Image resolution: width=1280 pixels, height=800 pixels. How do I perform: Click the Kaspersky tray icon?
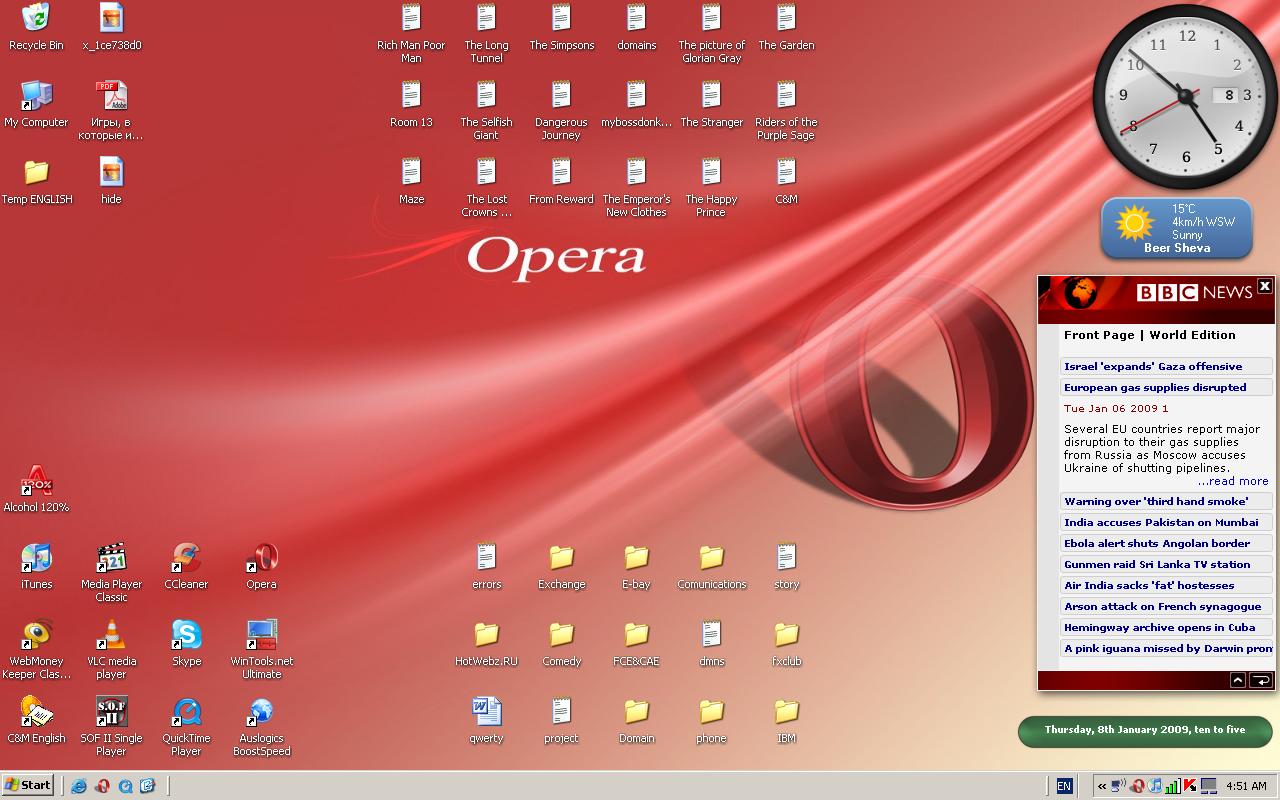point(1190,786)
